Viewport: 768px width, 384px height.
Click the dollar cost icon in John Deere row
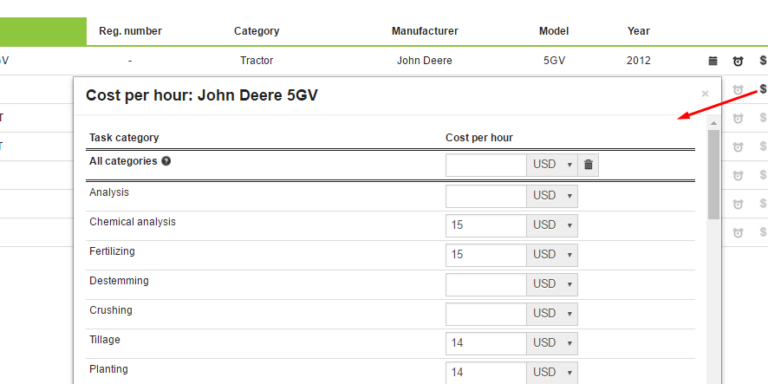pyautogui.click(x=763, y=60)
